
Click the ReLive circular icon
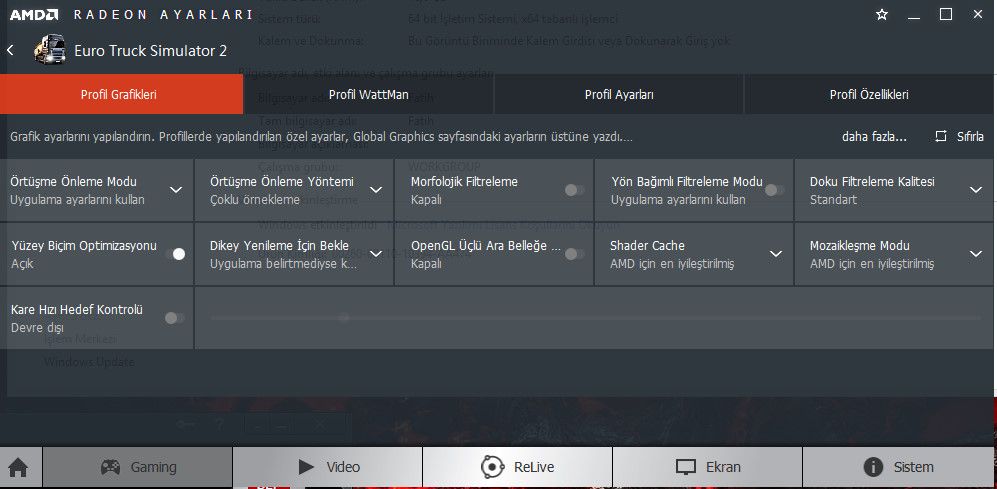point(492,467)
